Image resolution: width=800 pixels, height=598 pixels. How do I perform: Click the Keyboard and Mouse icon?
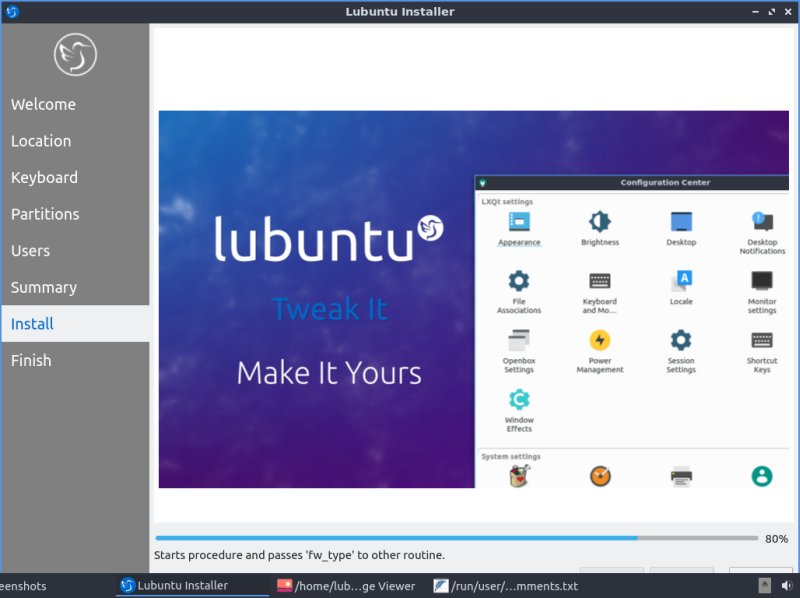[x=599, y=281]
